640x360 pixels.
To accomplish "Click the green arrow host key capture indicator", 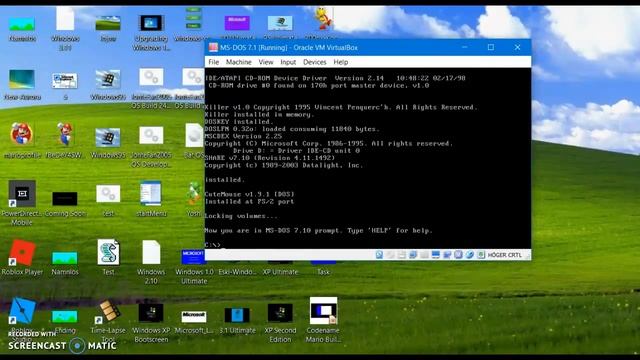I will pos(481,255).
